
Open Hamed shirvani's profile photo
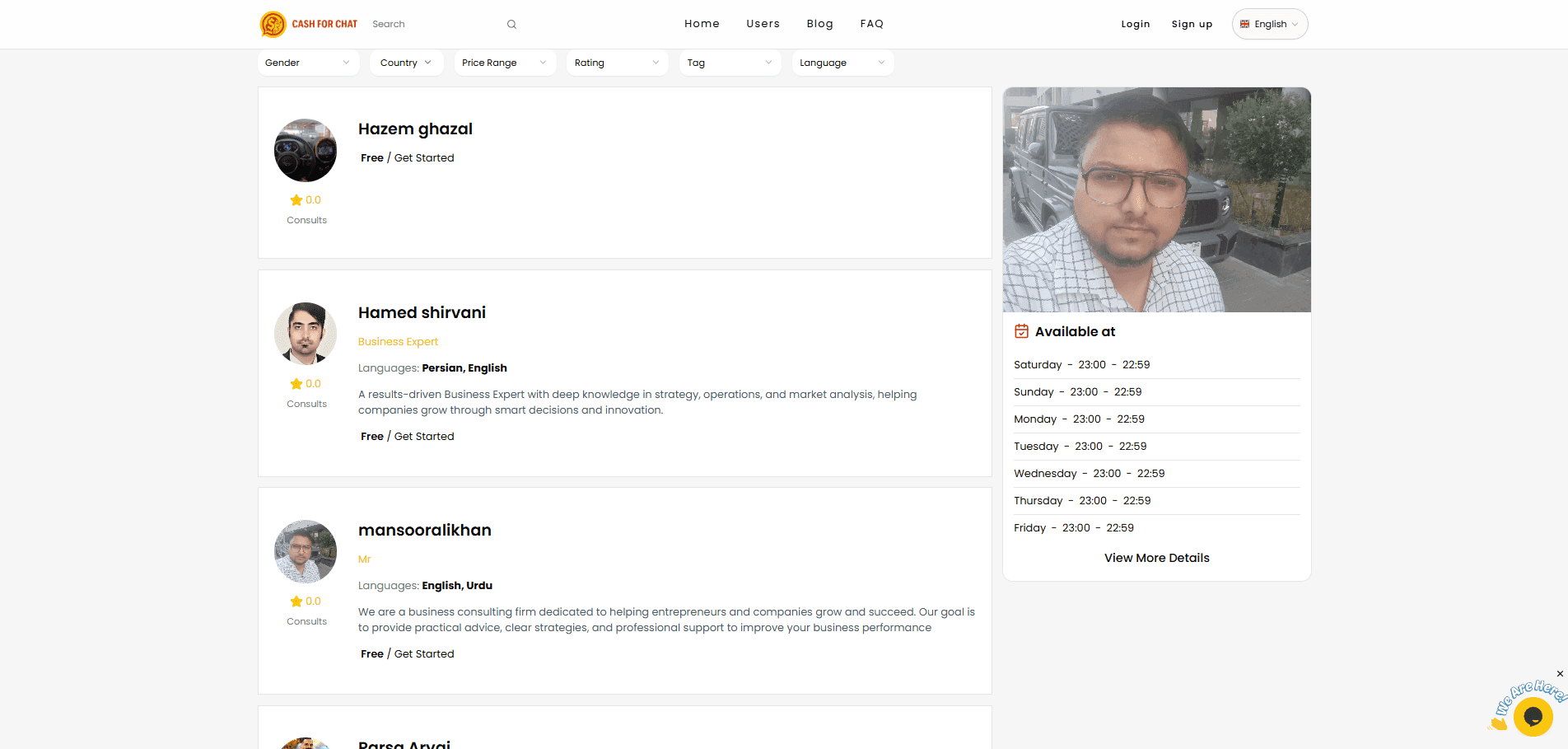point(306,334)
